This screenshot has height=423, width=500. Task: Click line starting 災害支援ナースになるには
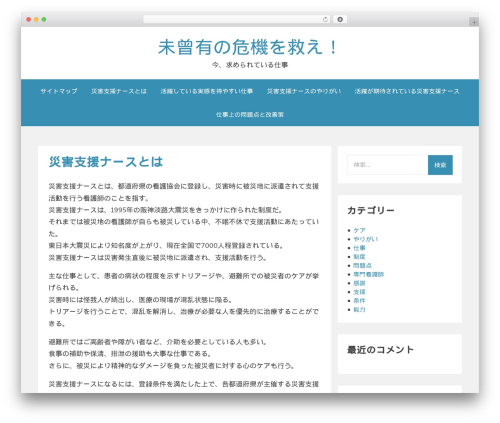pyautogui.click(x=184, y=384)
